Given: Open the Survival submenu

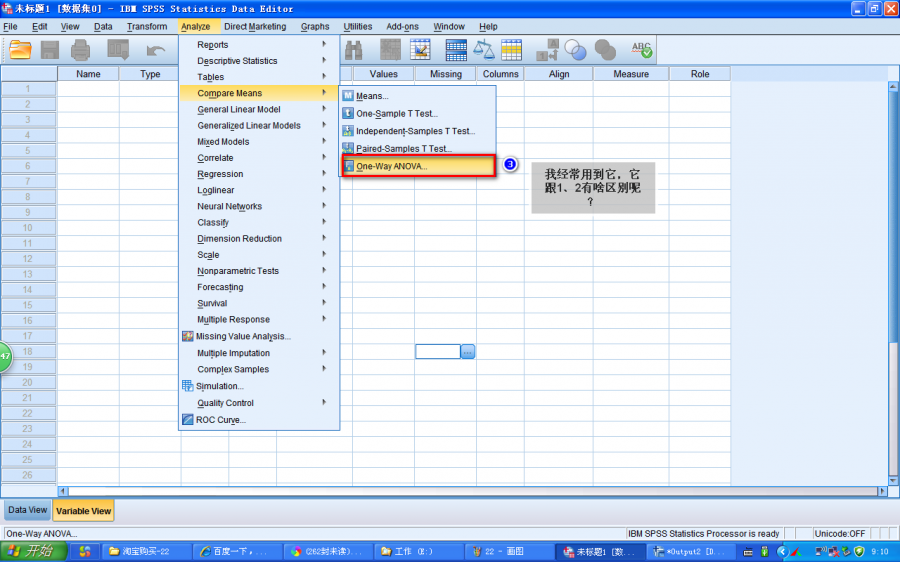Looking at the screenshot, I should pyautogui.click(x=259, y=303).
